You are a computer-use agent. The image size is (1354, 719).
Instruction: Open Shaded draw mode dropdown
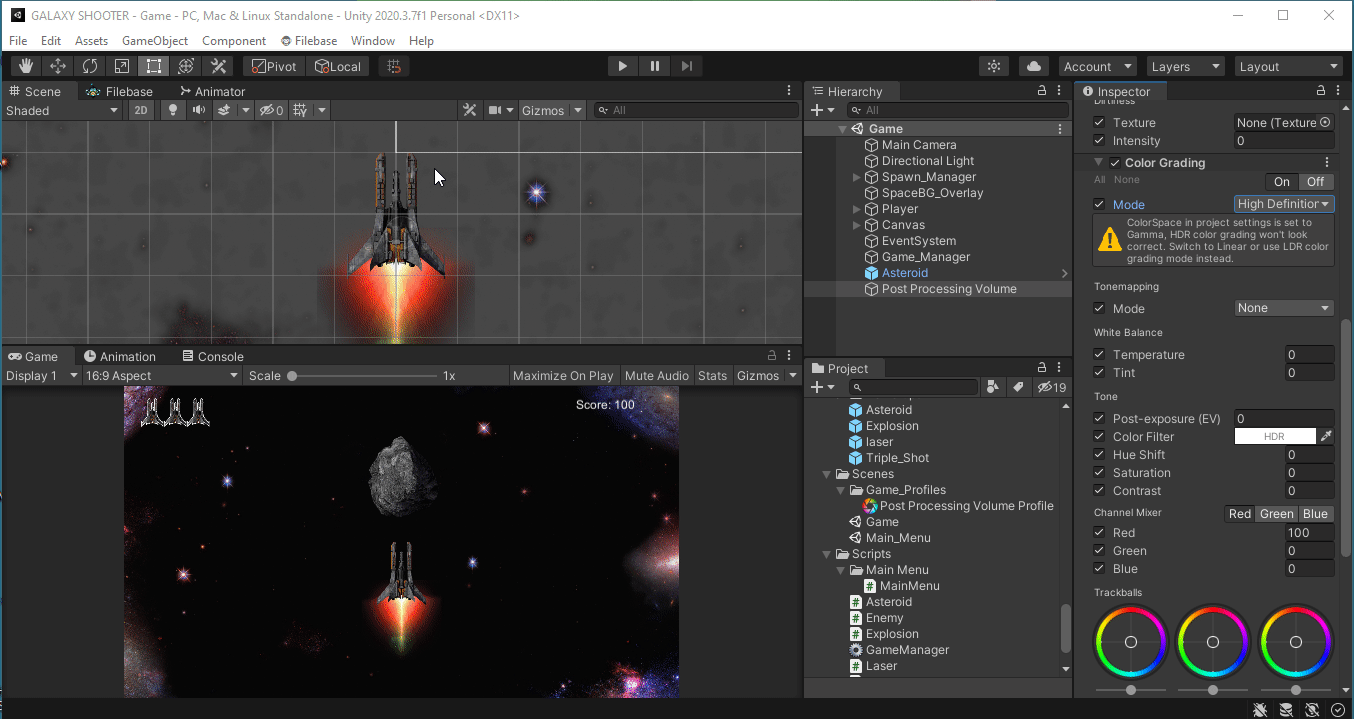coord(62,110)
